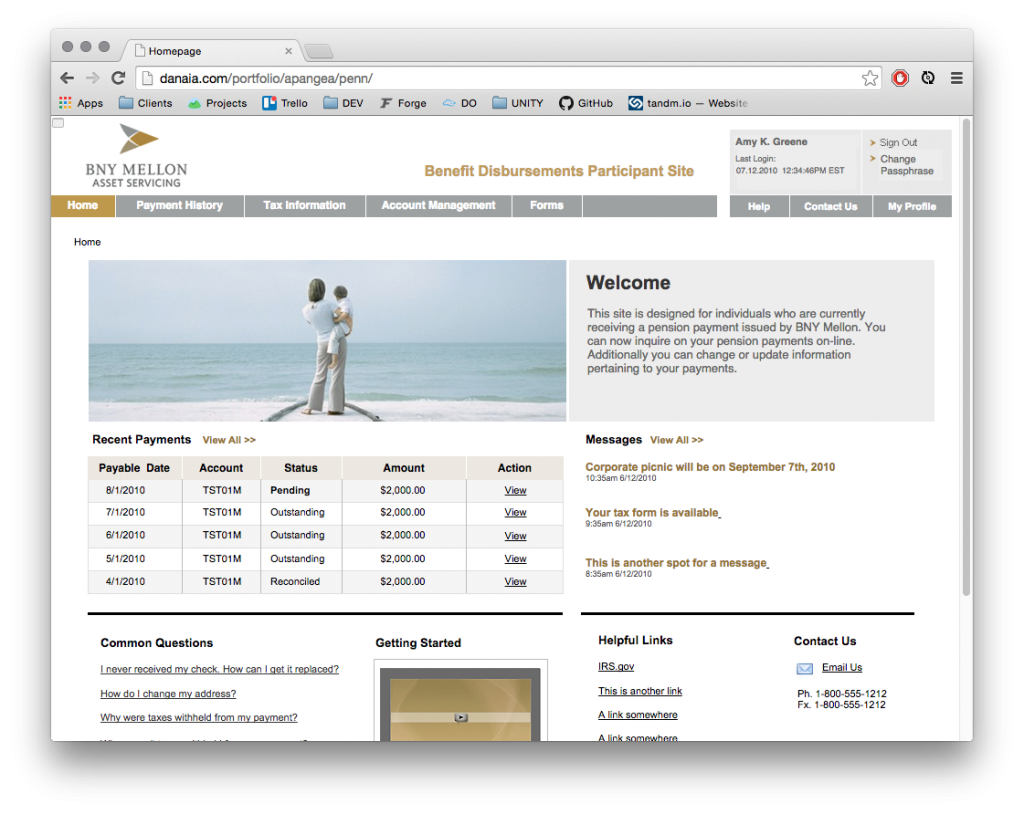Open the Chrome hamburger menu
This screenshot has height=814, width=1024.
click(957, 78)
